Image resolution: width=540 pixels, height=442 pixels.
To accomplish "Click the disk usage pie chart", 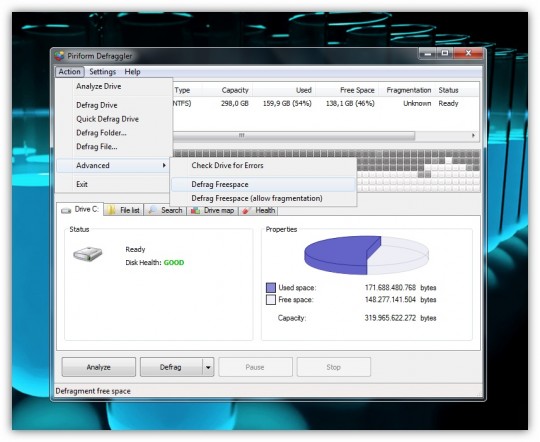I will click(x=366, y=255).
